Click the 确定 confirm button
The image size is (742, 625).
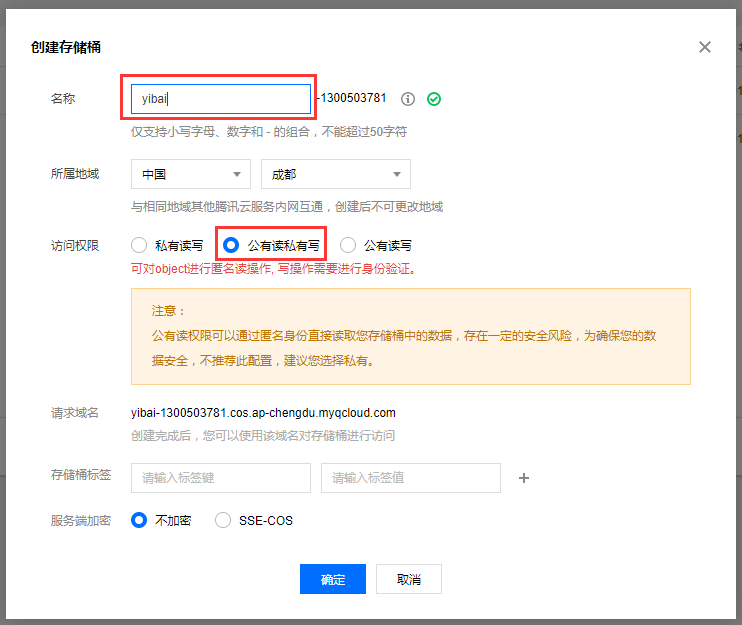tap(332, 579)
